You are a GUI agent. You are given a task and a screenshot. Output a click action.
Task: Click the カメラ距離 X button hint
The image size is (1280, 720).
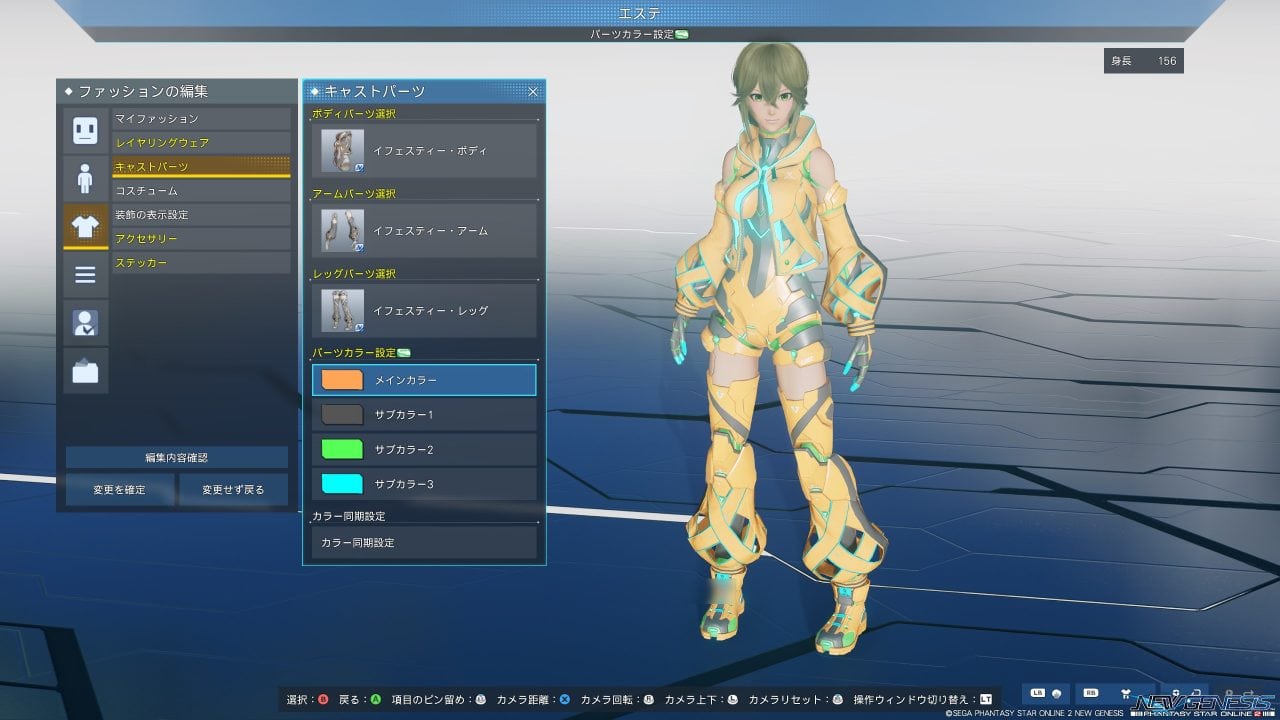click(564, 699)
